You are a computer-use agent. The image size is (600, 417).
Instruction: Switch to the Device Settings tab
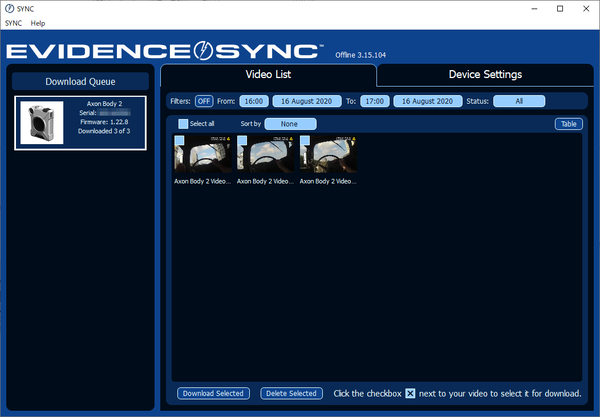pyautogui.click(x=484, y=74)
